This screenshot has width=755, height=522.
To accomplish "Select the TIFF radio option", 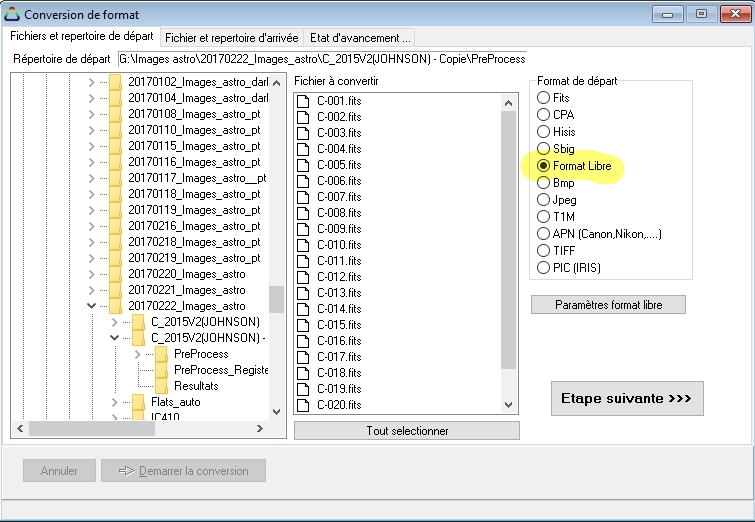I will click(x=544, y=251).
